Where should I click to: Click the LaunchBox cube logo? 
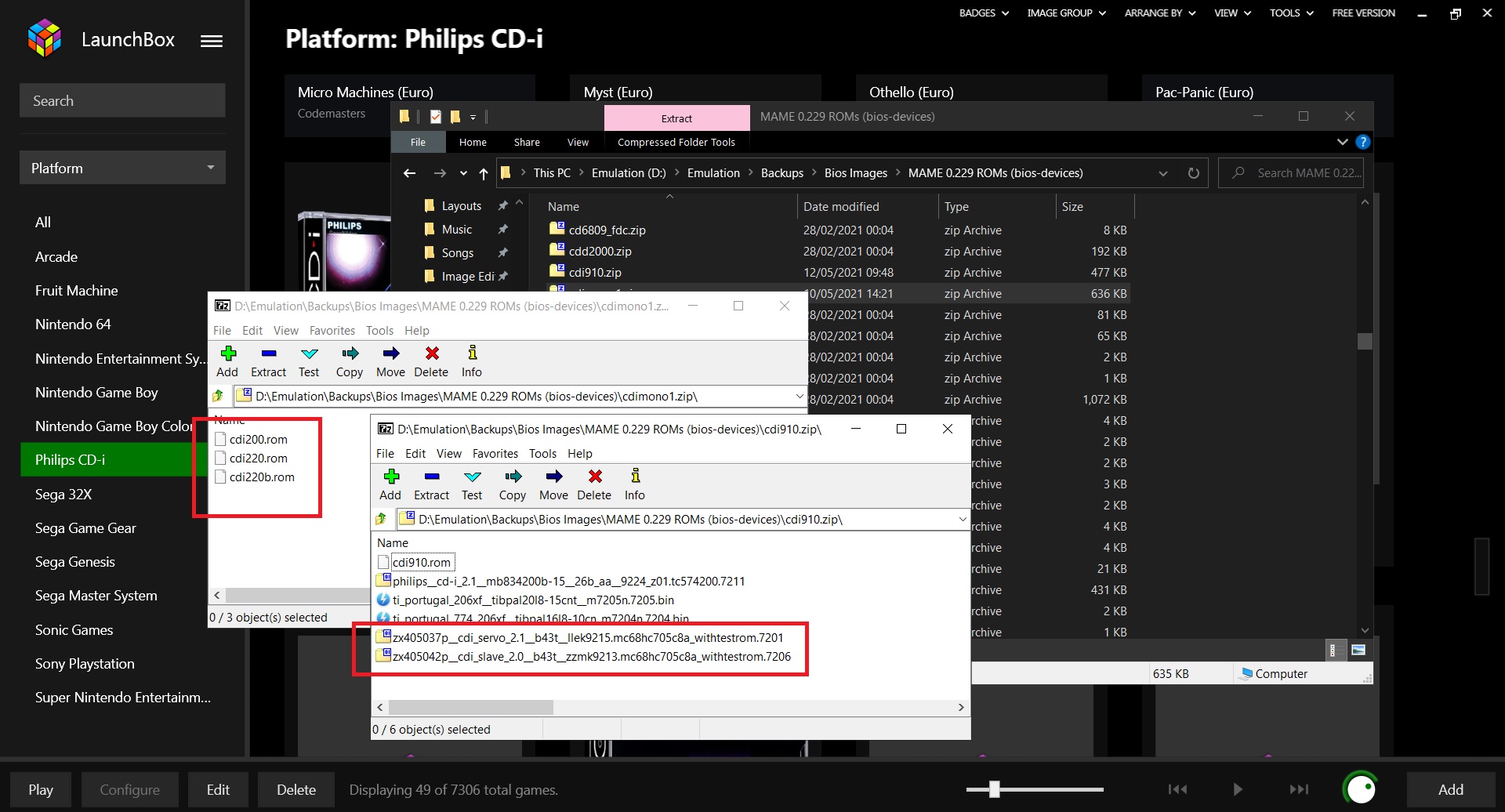[45, 38]
